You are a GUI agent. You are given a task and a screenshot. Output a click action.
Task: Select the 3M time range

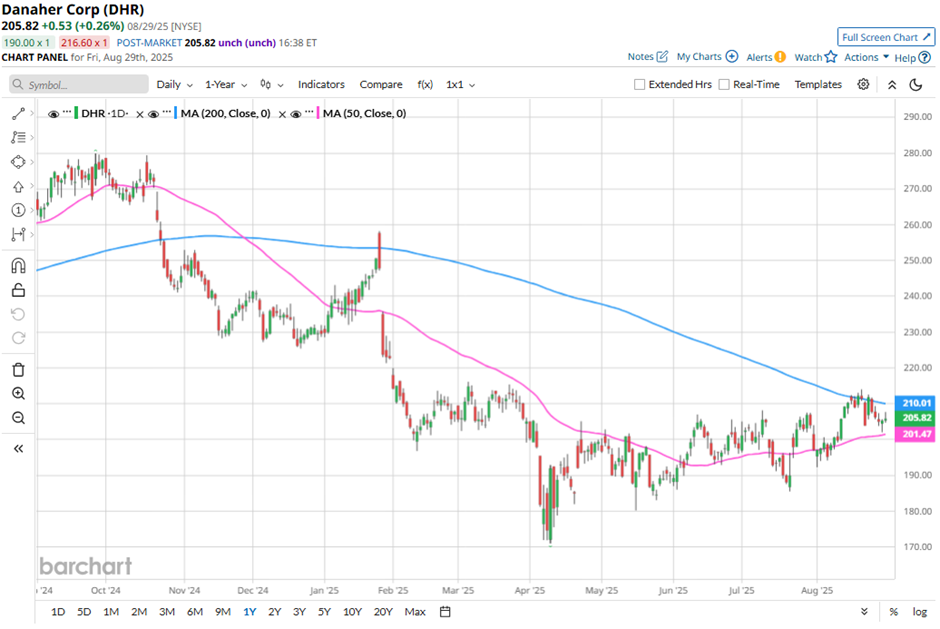167,612
